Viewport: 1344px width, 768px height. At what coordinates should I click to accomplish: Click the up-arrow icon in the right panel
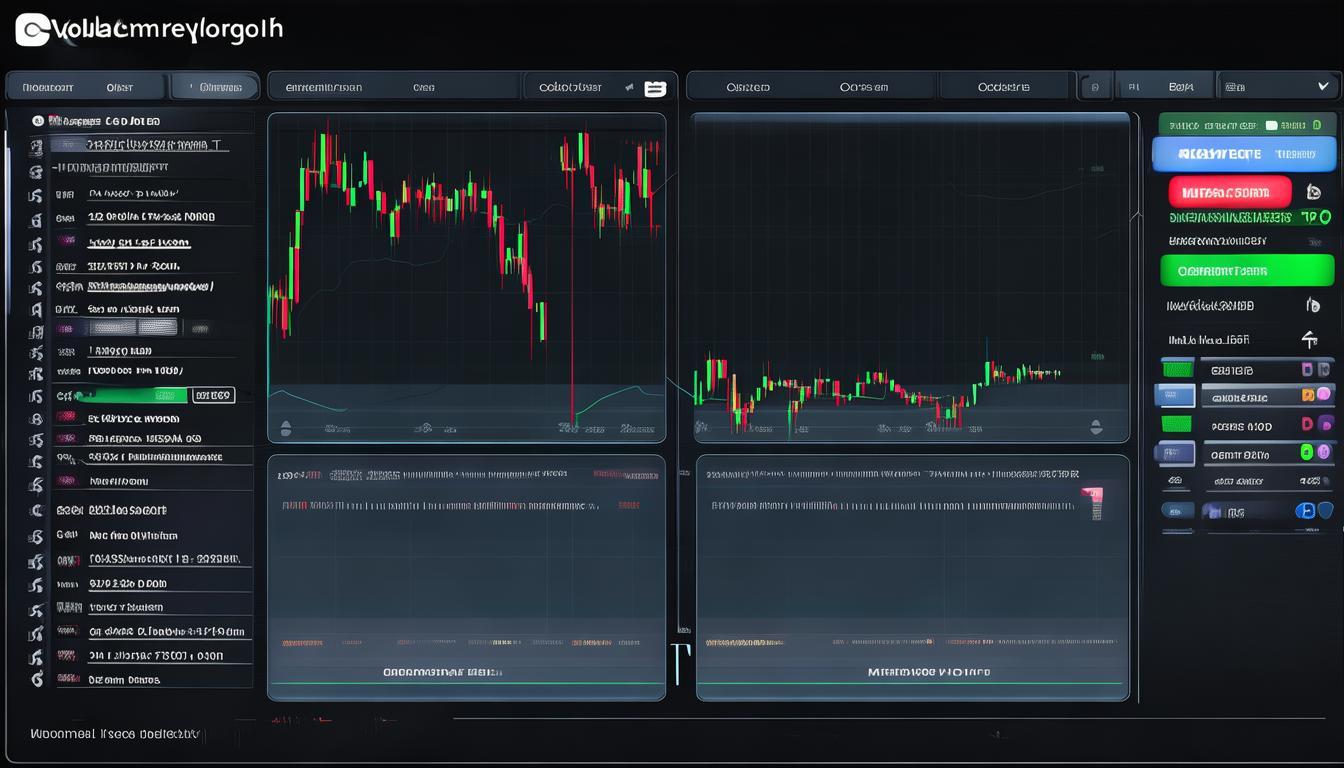pos(1310,339)
